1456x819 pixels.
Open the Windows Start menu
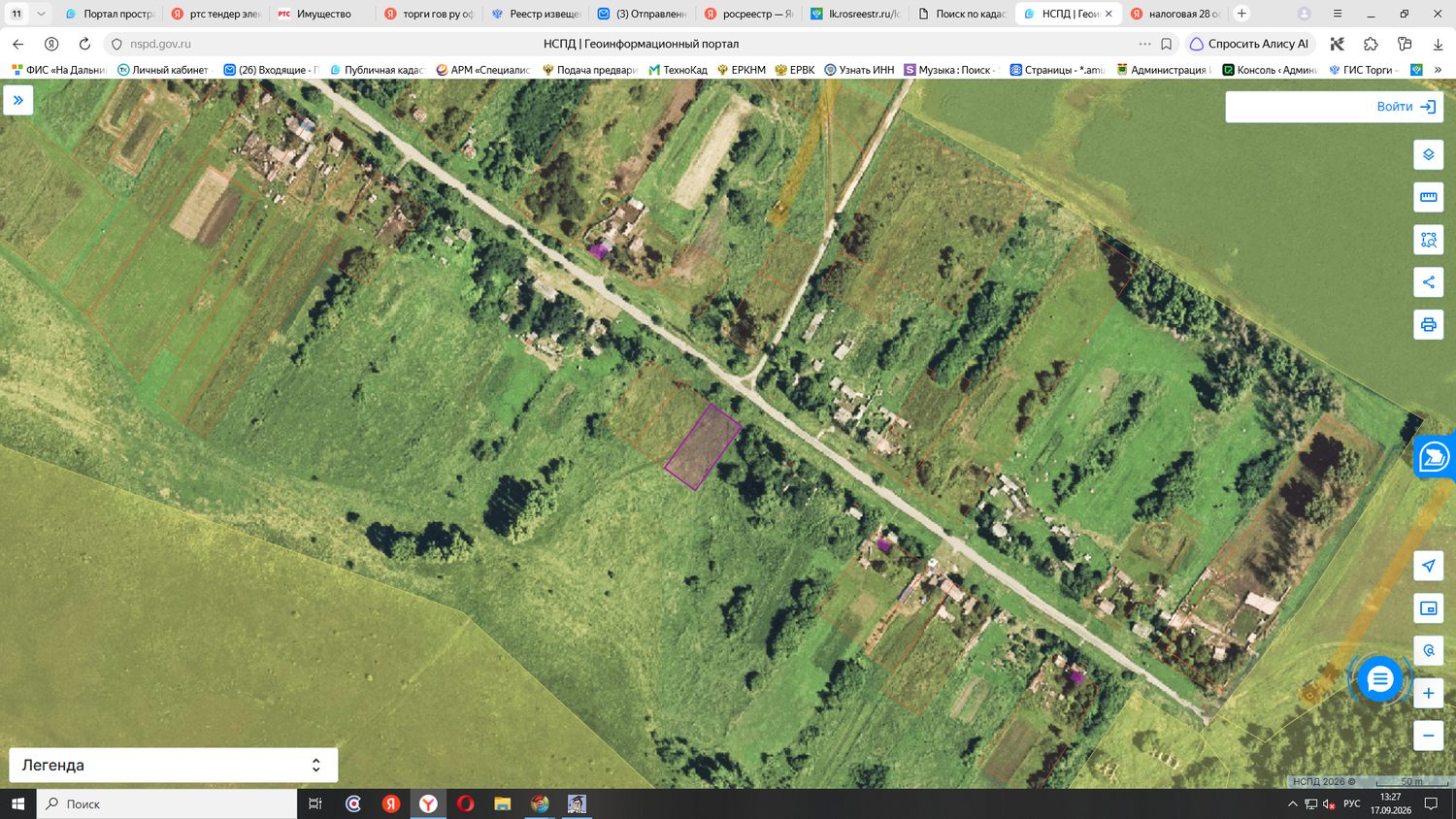pyautogui.click(x=17, y=803)
